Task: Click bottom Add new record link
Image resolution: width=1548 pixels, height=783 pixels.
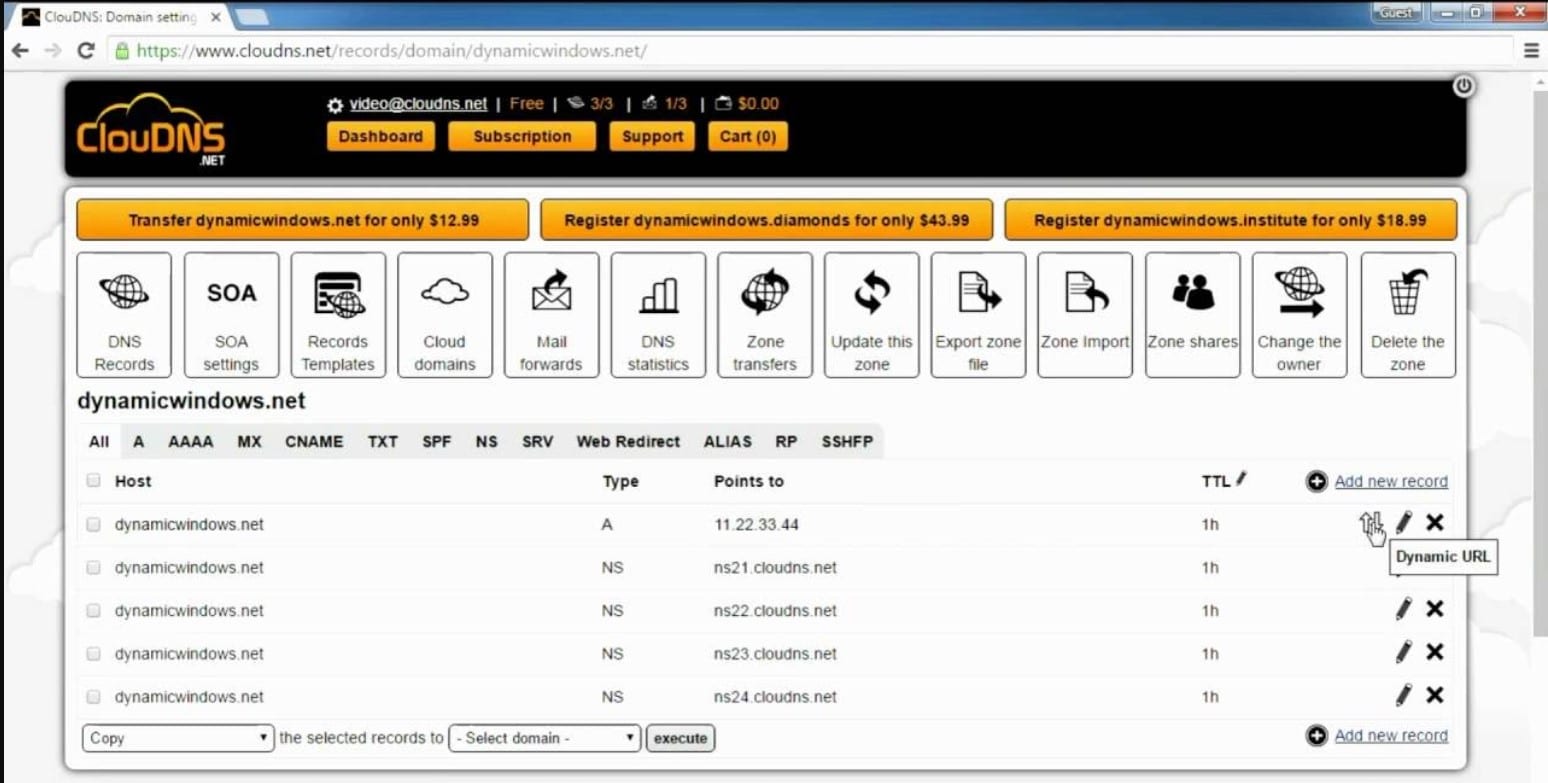Action: 1390,735
